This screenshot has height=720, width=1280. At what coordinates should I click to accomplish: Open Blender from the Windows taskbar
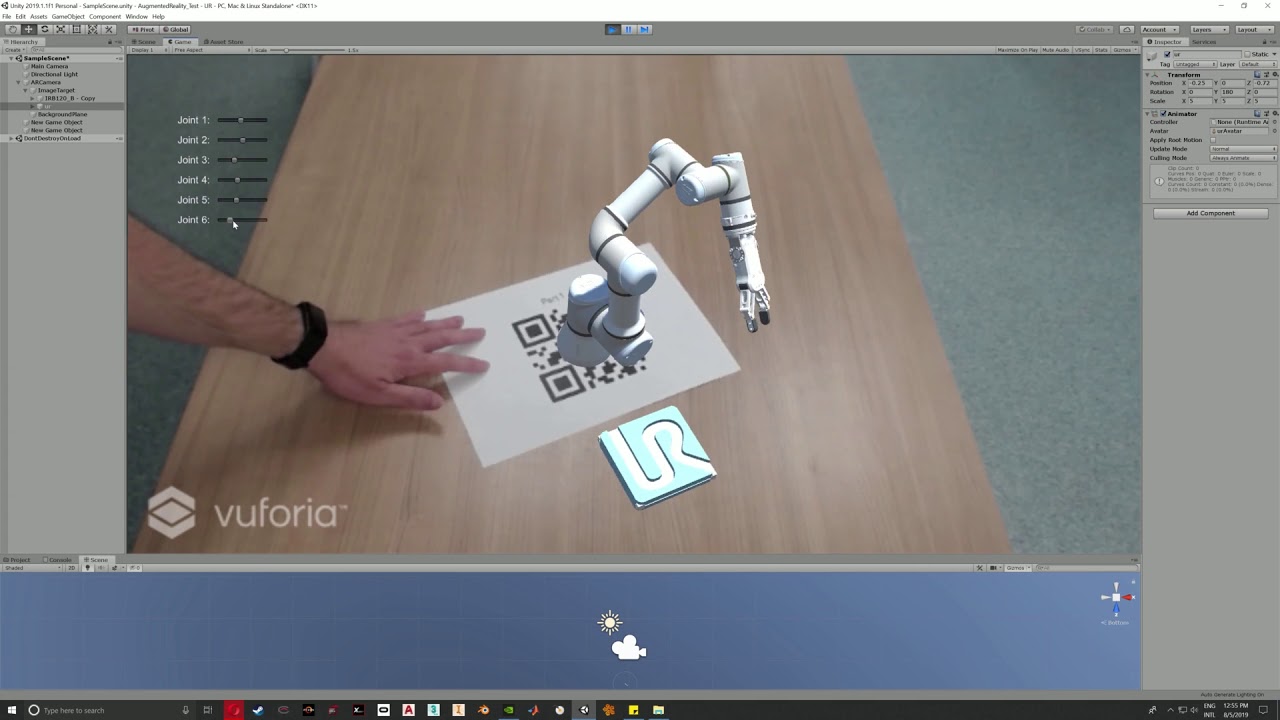pos(483,710)
